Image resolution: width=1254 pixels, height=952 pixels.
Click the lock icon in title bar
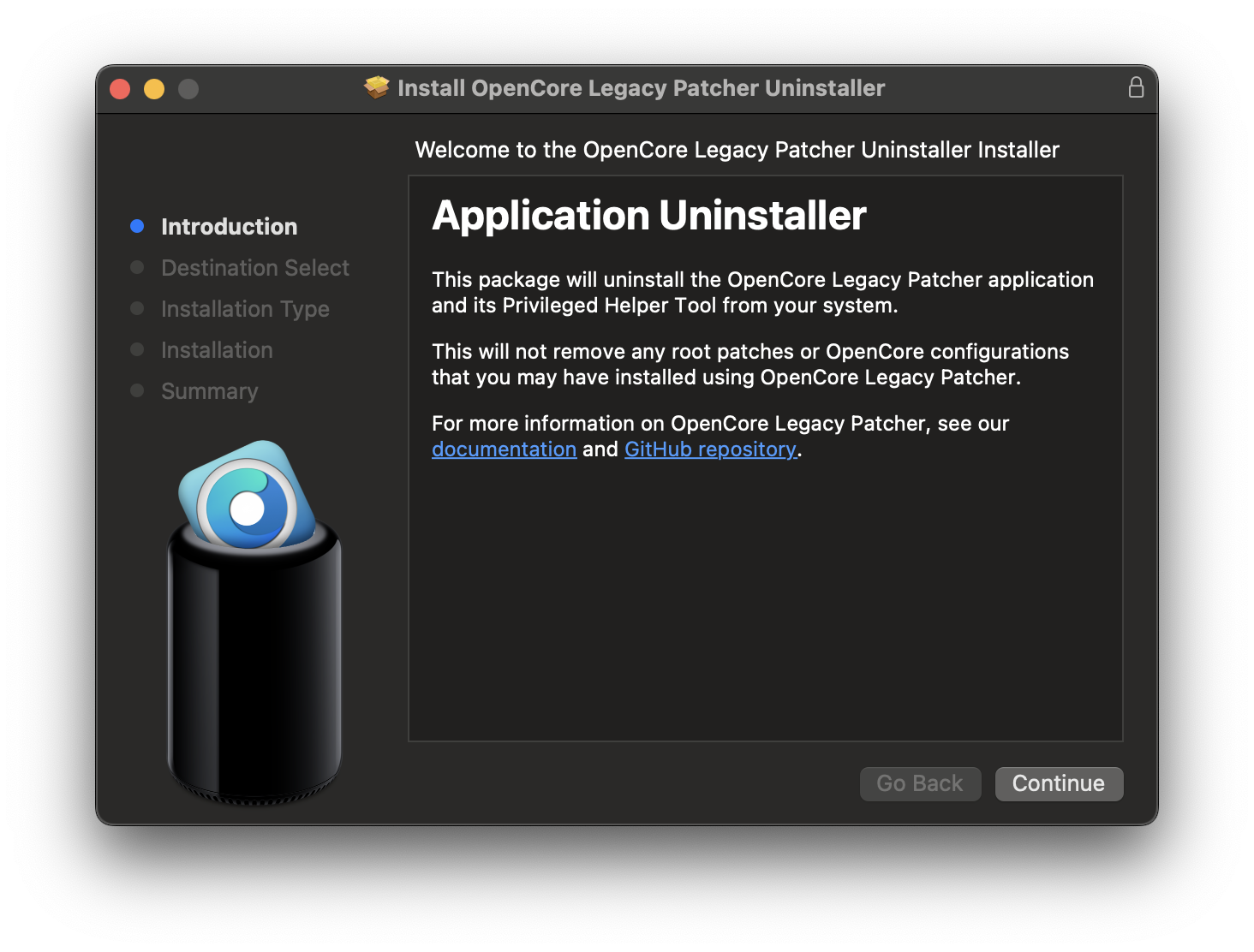[1136, 87]
